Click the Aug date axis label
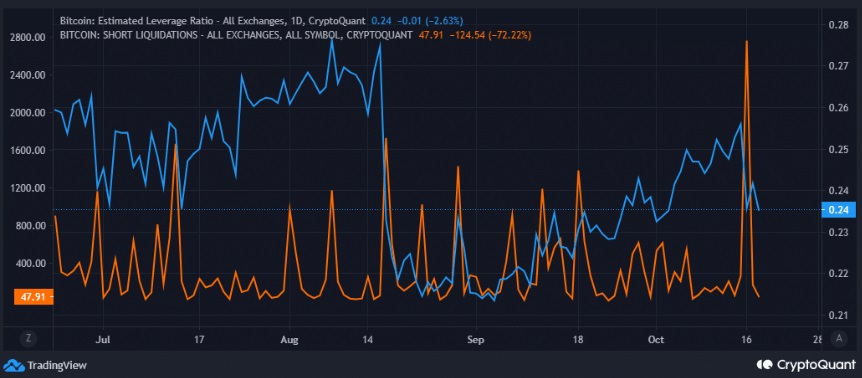Screen dimensions: 862x378 (x=289, y=340)
